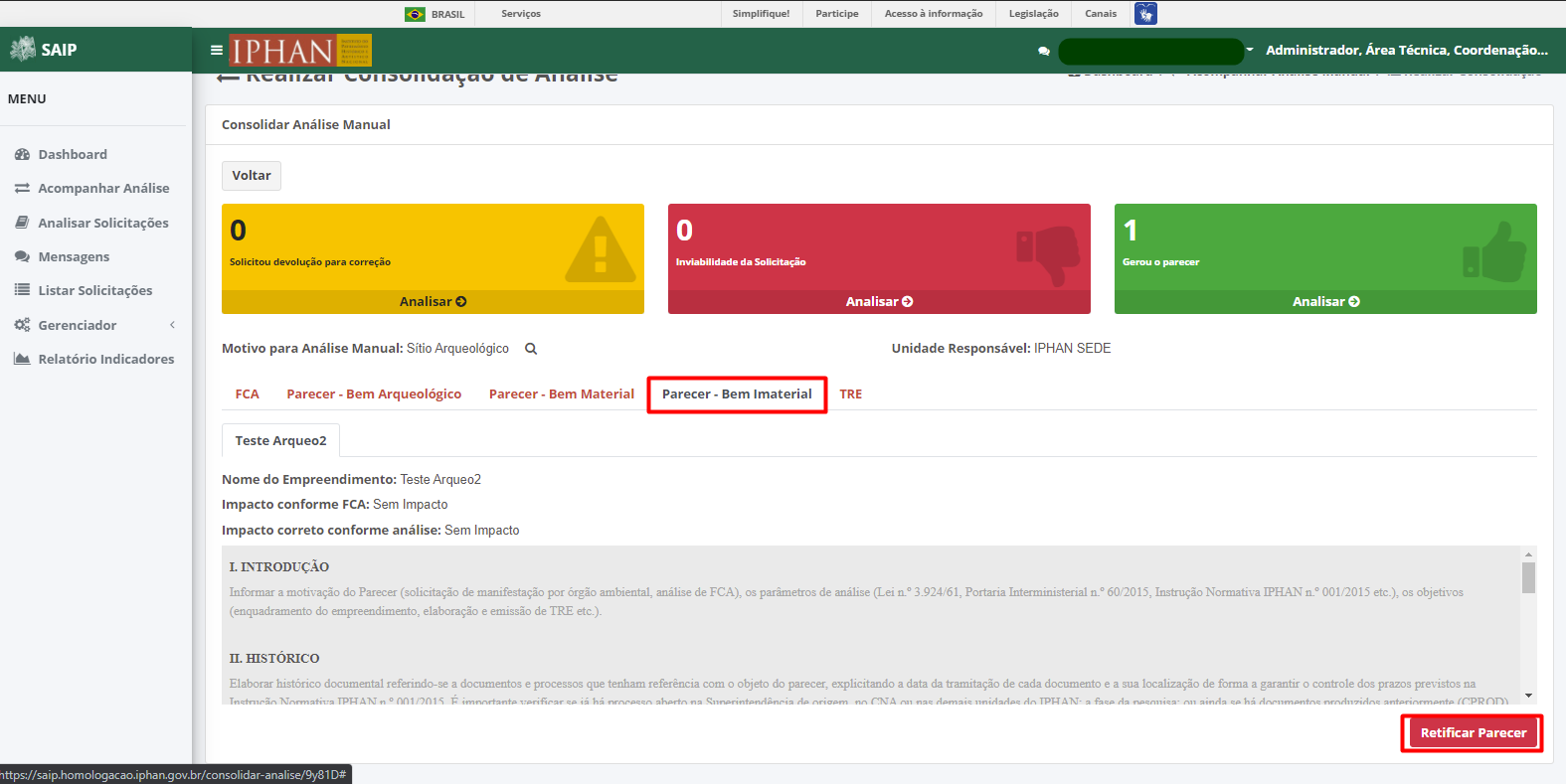Open the chat messages icon in header
The image size is (1566, 784).
pyautogui.click(x=1044, y=51)
